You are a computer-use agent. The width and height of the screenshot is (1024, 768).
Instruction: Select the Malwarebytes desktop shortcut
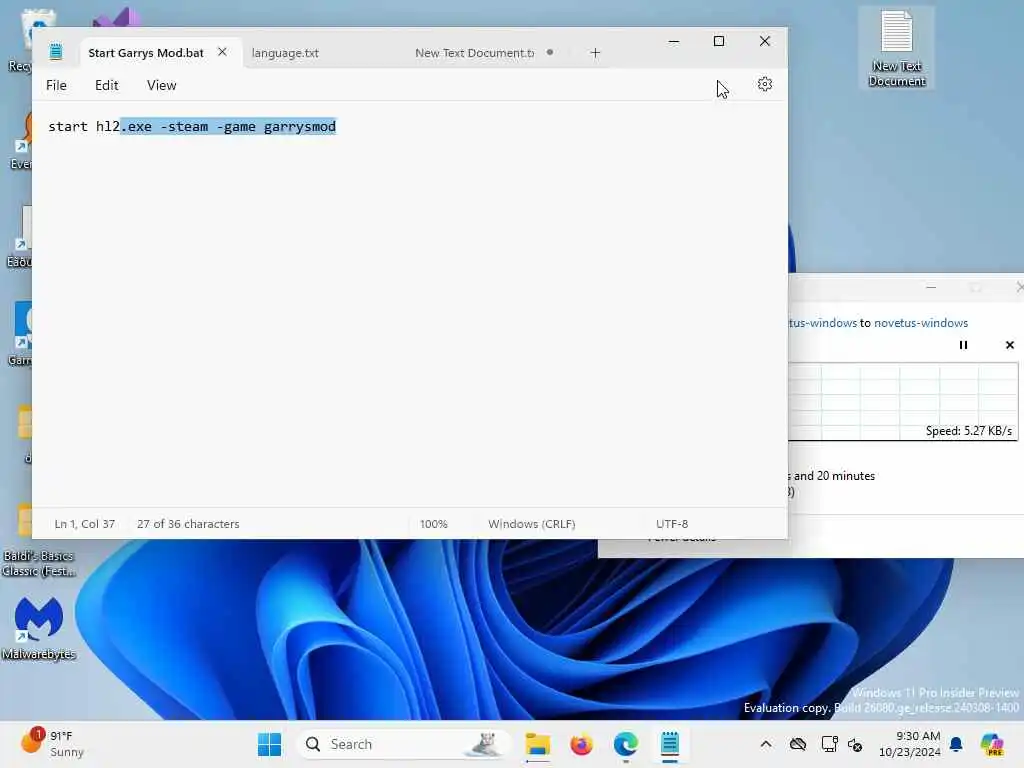39,628
